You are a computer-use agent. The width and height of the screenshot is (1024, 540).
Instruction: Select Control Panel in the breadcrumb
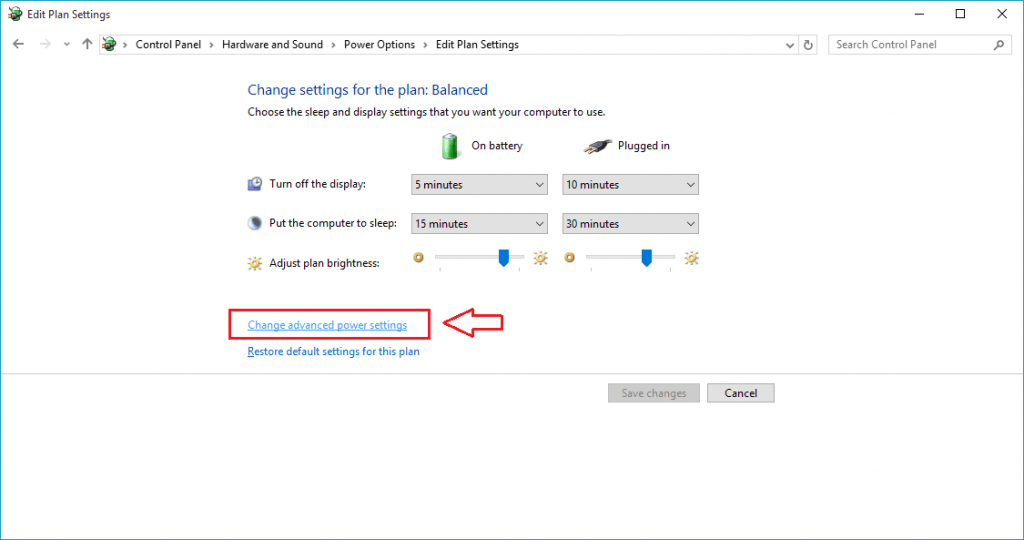coord(168,44)
